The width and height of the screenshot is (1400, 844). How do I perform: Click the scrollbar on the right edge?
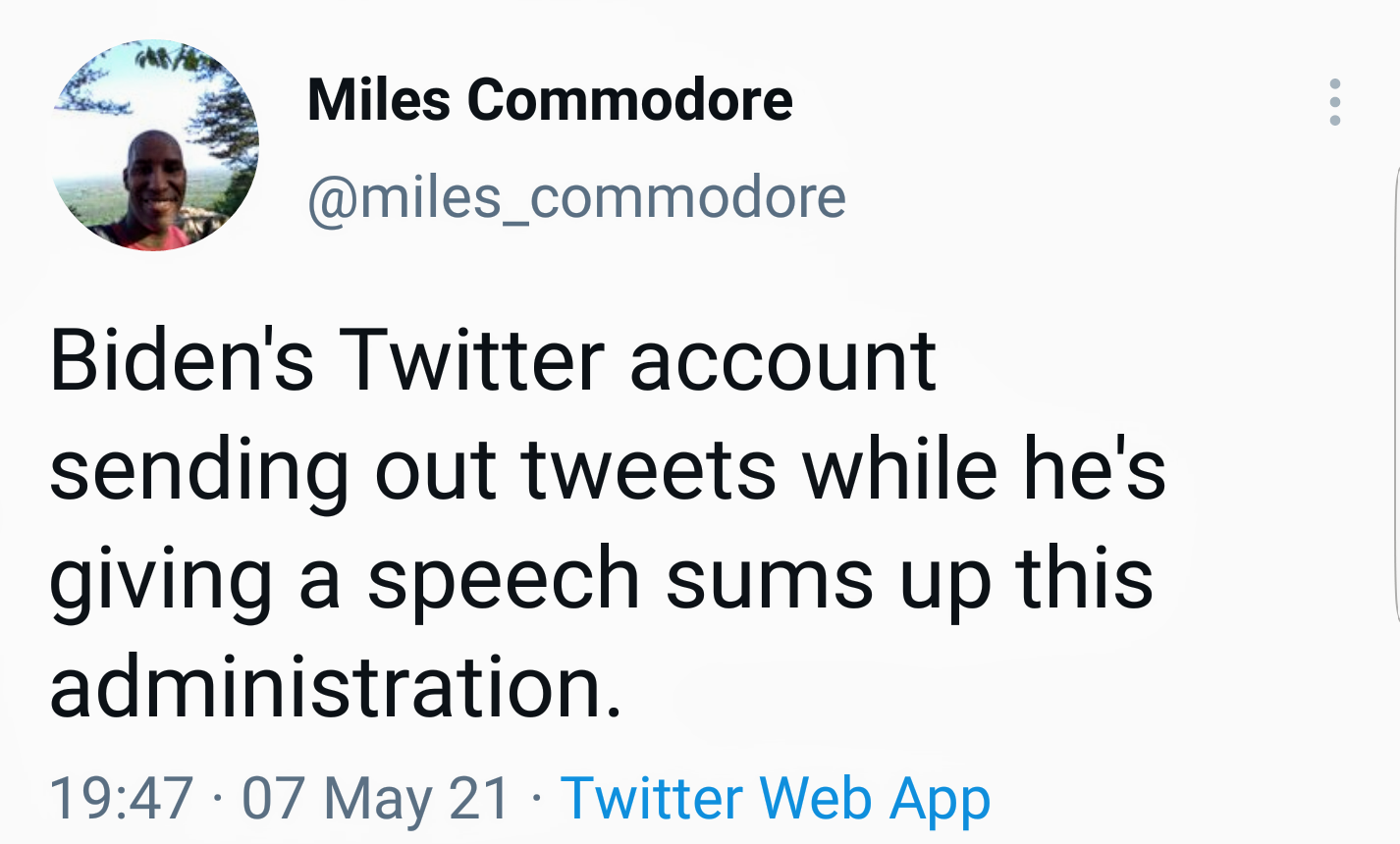click(x=1395, y=393)
